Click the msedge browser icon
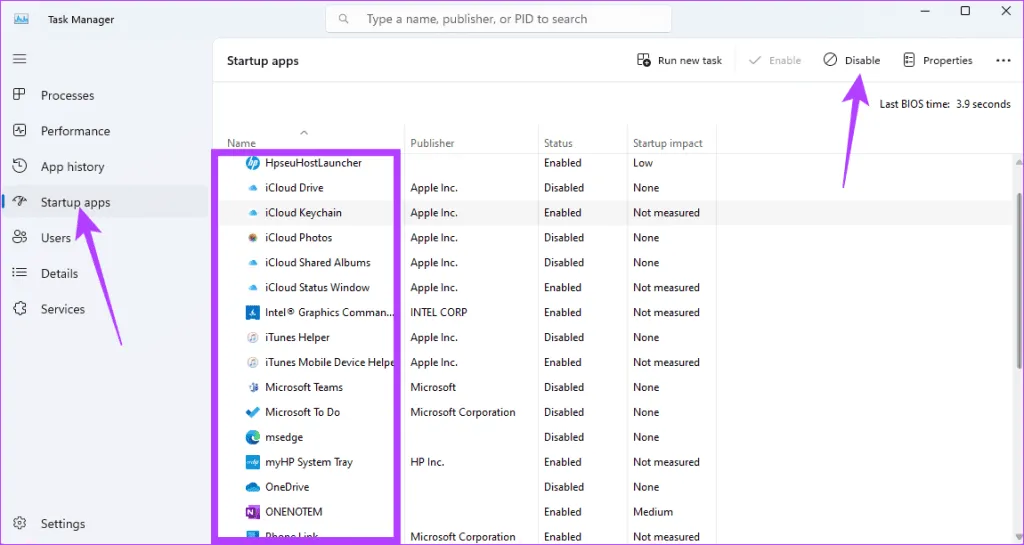 pos(253,437)
